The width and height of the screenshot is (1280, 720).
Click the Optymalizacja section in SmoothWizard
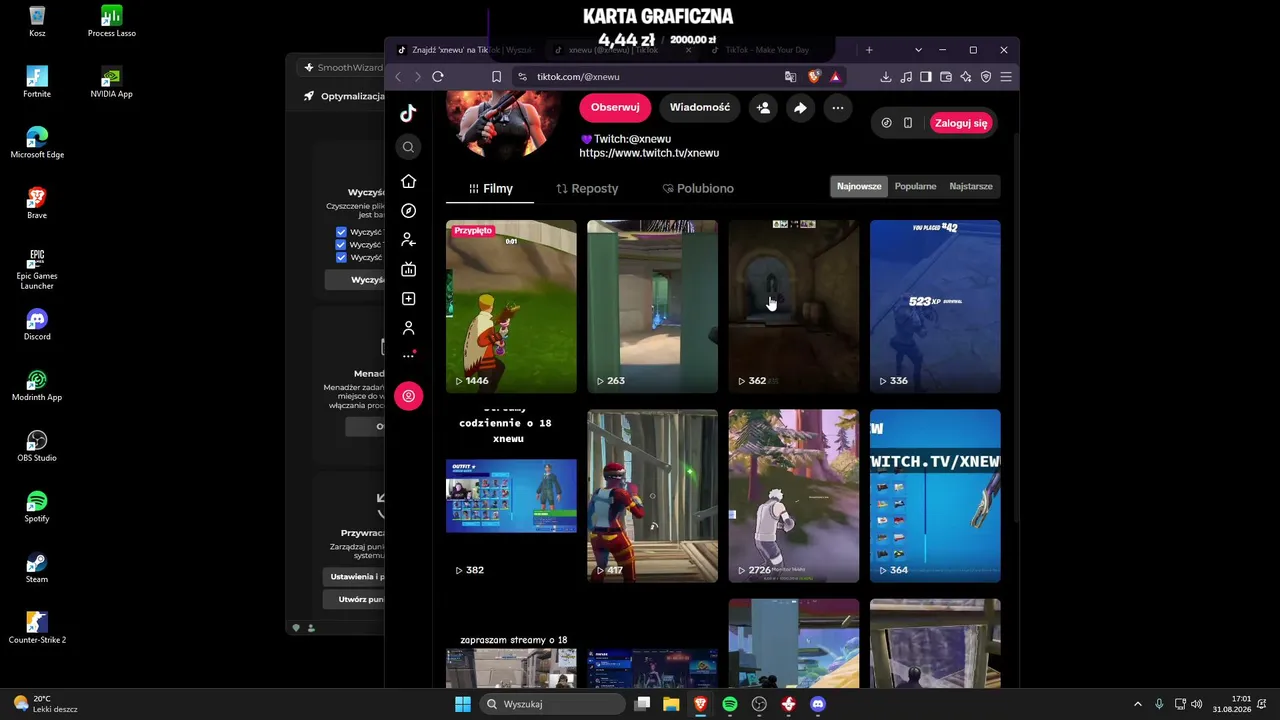345,96
